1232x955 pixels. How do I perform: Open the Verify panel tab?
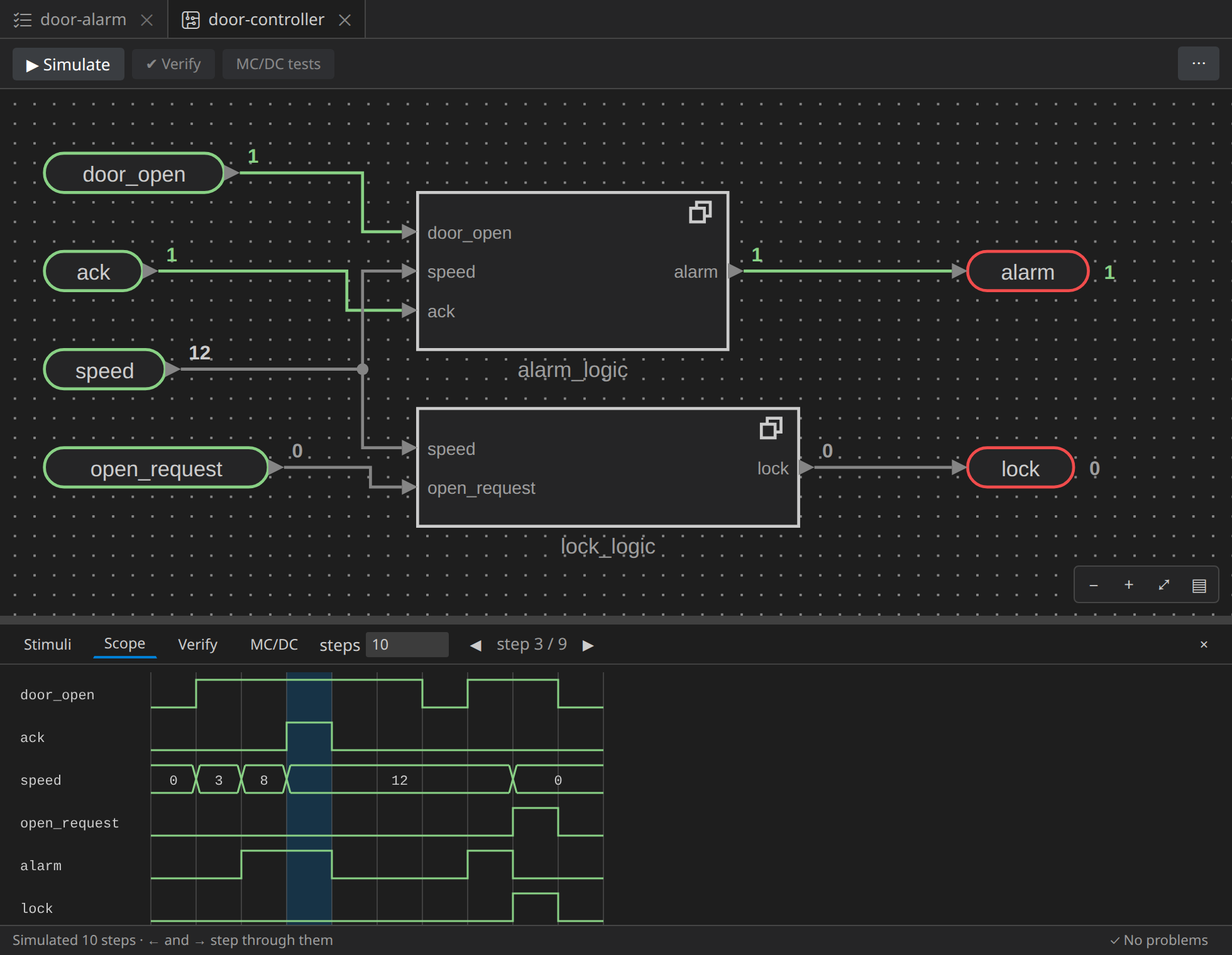pos(197,645)
